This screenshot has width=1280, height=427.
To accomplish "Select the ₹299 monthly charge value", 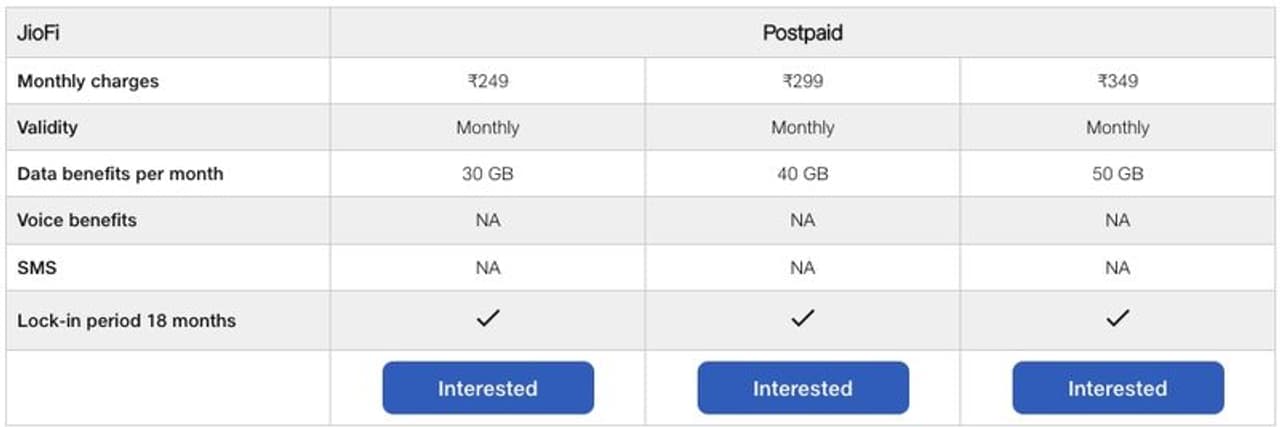I will coord(803,81).
